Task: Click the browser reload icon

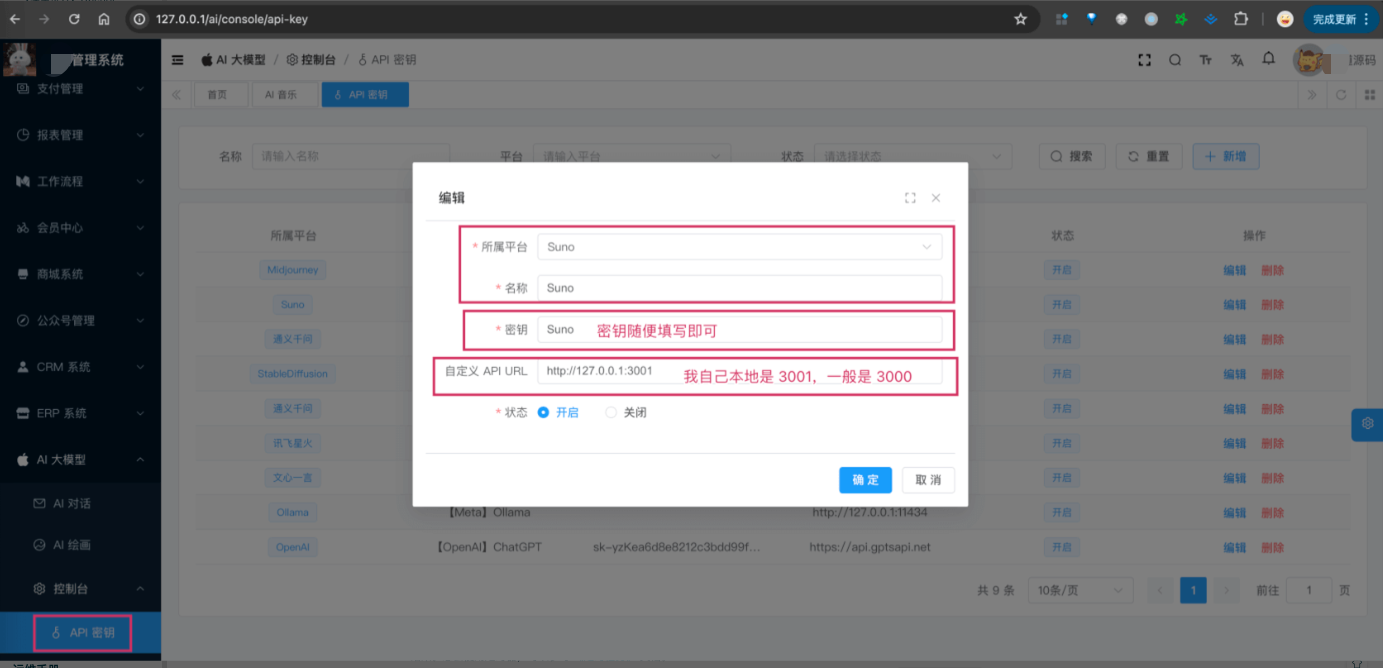Action: click(74, 19)
